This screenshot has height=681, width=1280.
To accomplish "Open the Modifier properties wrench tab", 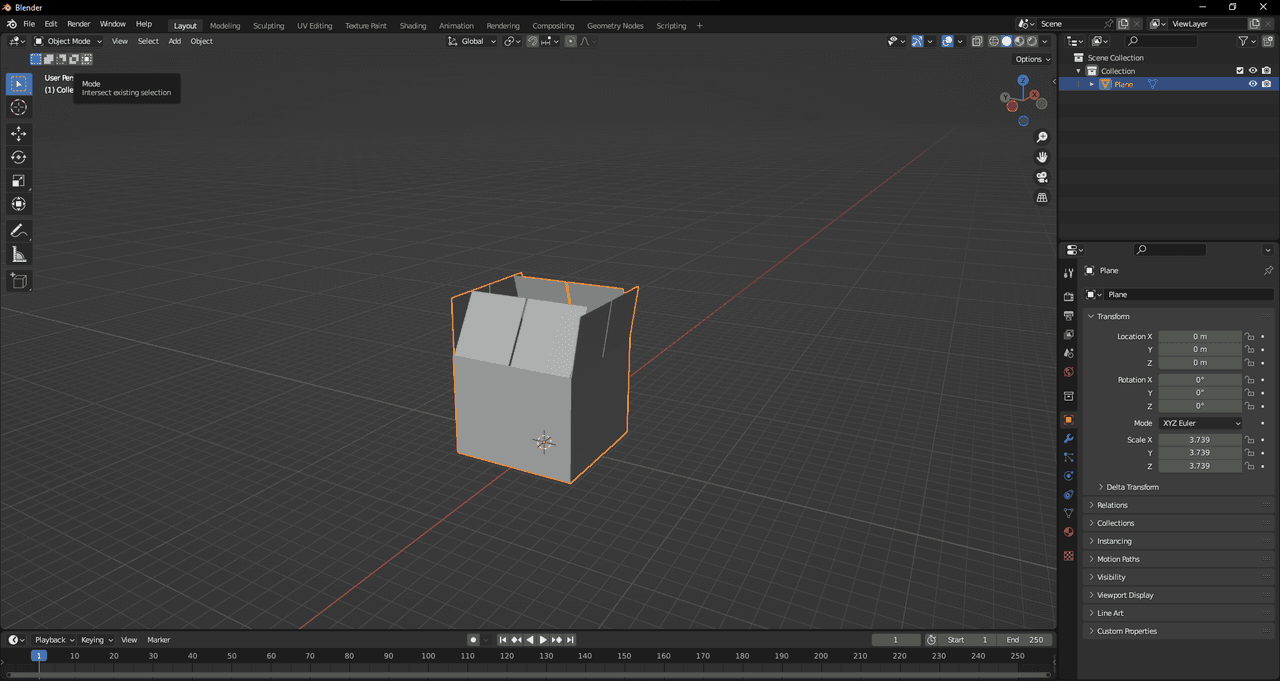I will pos(1068,438).
